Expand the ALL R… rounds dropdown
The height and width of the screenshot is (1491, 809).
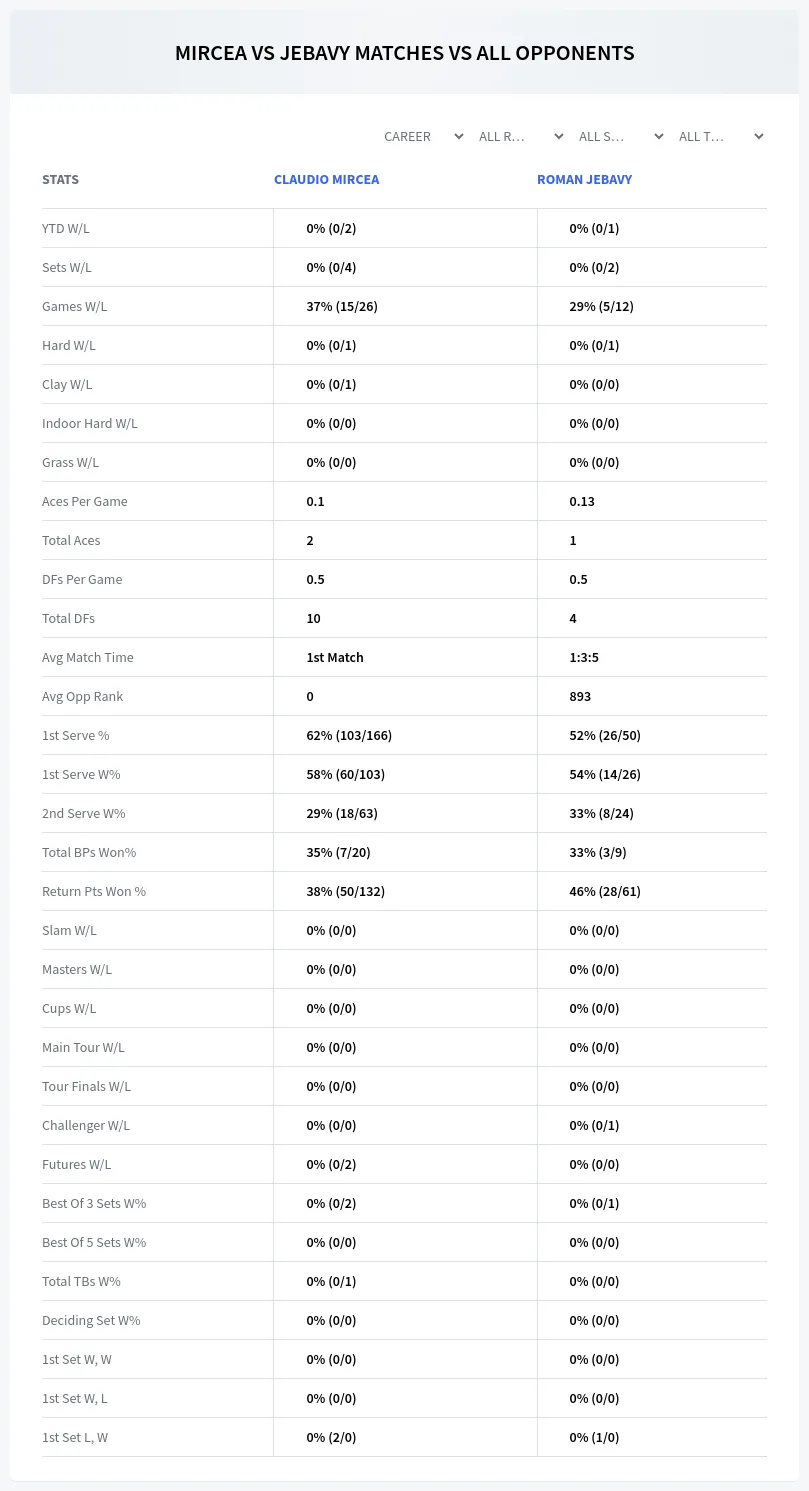(520, 136)
